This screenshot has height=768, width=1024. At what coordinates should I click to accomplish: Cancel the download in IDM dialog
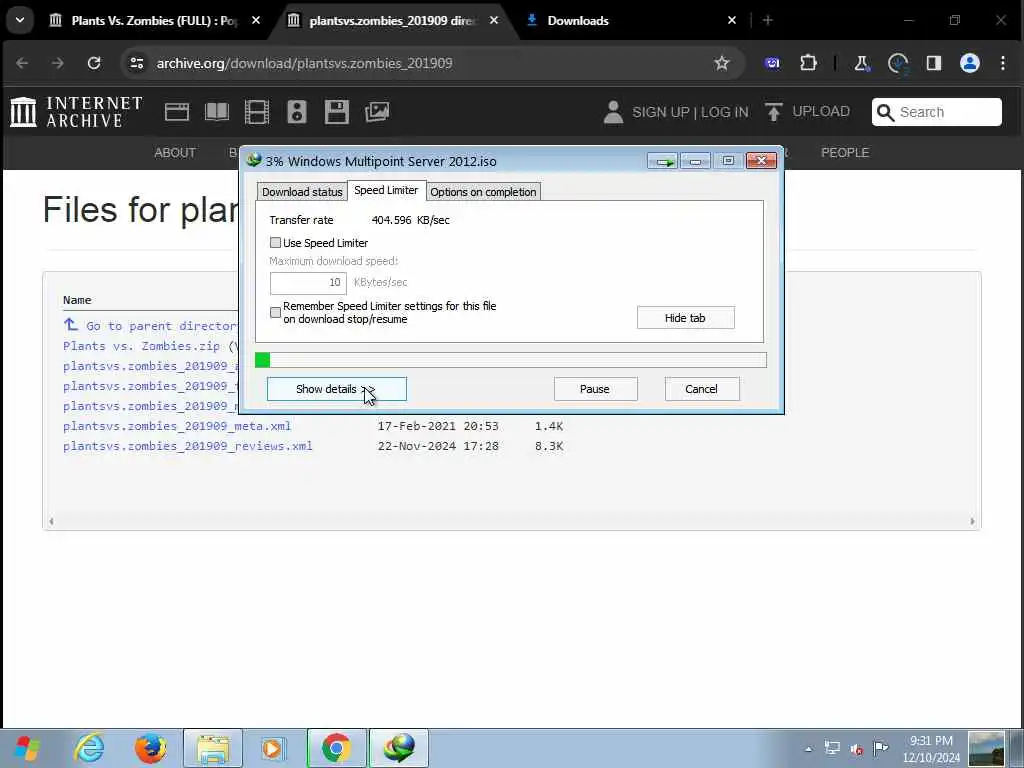pos(702,389)
